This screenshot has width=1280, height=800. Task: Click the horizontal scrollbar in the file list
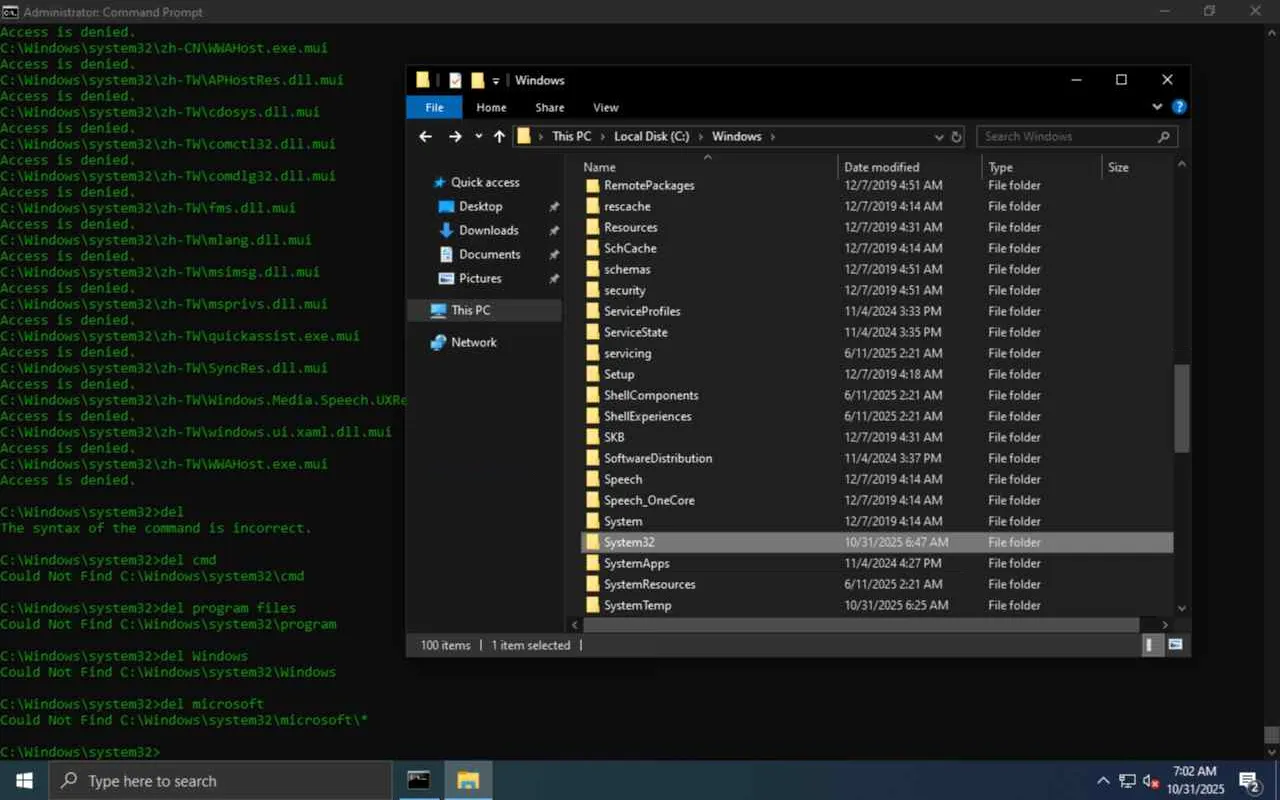click(x=861, y=625)
